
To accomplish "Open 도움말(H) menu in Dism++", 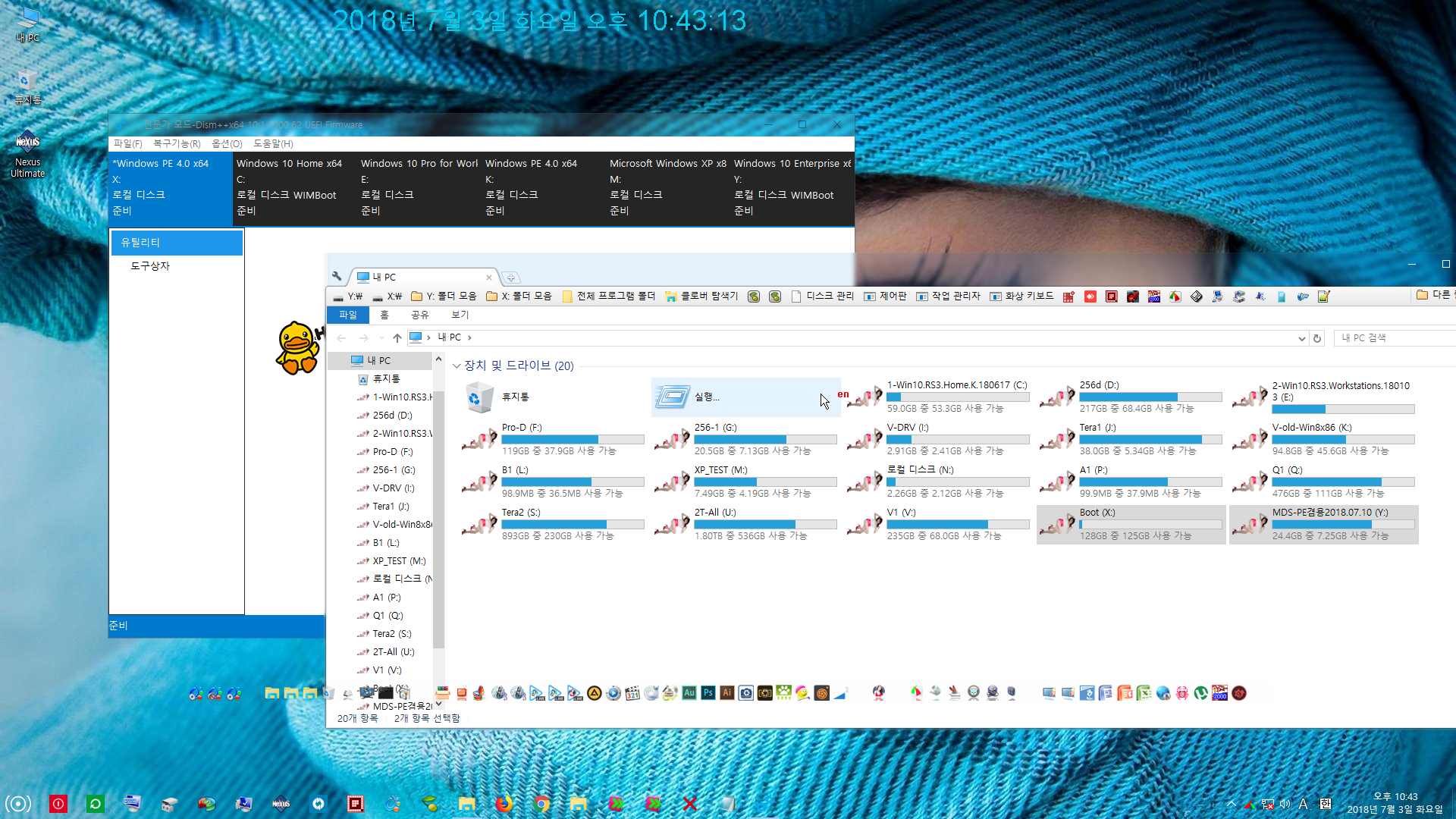I will (273, 143).
